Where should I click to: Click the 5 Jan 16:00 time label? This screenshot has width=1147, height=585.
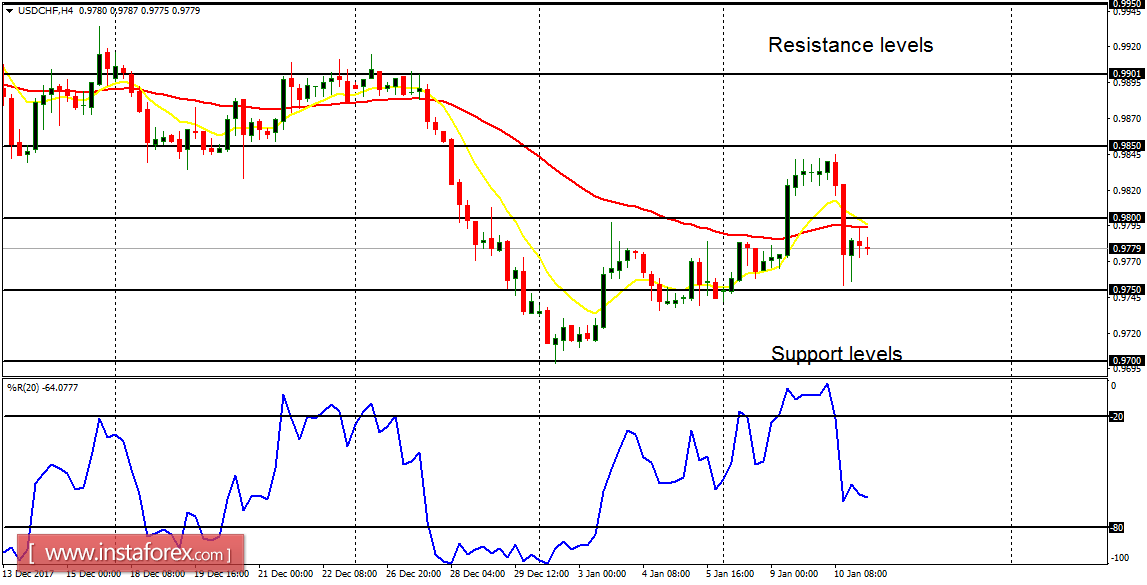pyautogui.click(x=729, y=574)
